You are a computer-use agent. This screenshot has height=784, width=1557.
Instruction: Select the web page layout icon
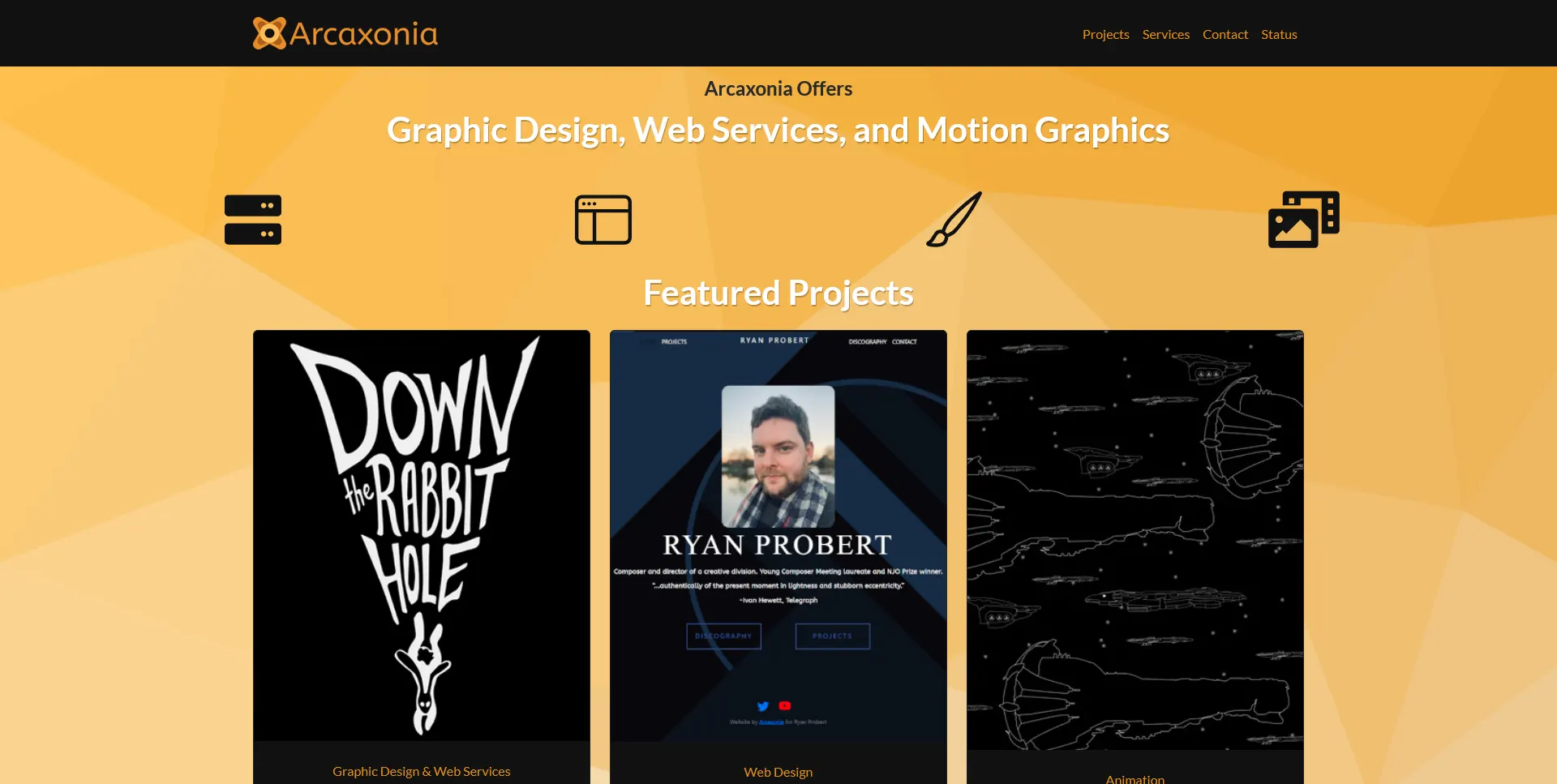(603, 220)
